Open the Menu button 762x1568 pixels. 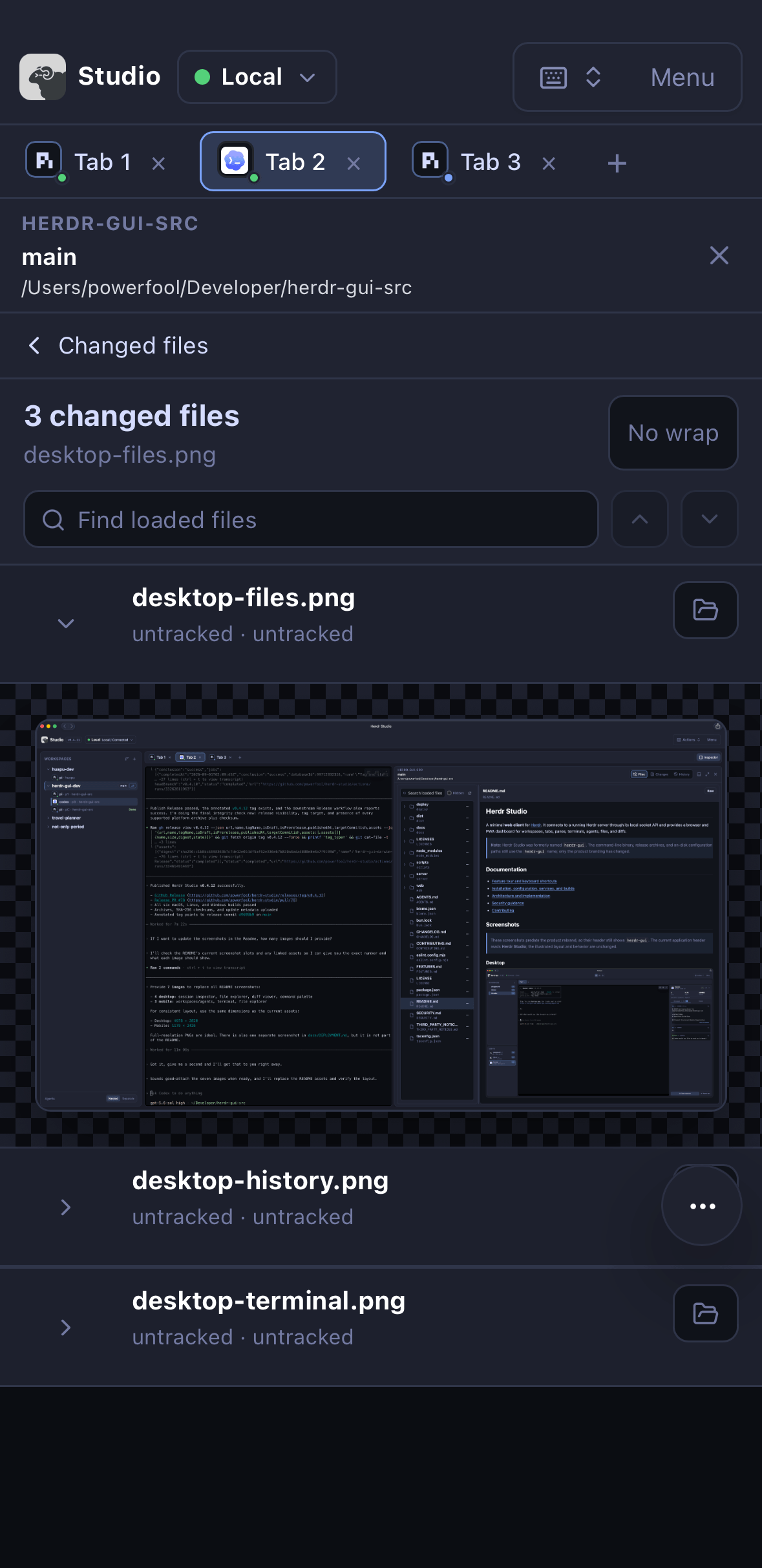pyautogui.click(x=682, y=78)
